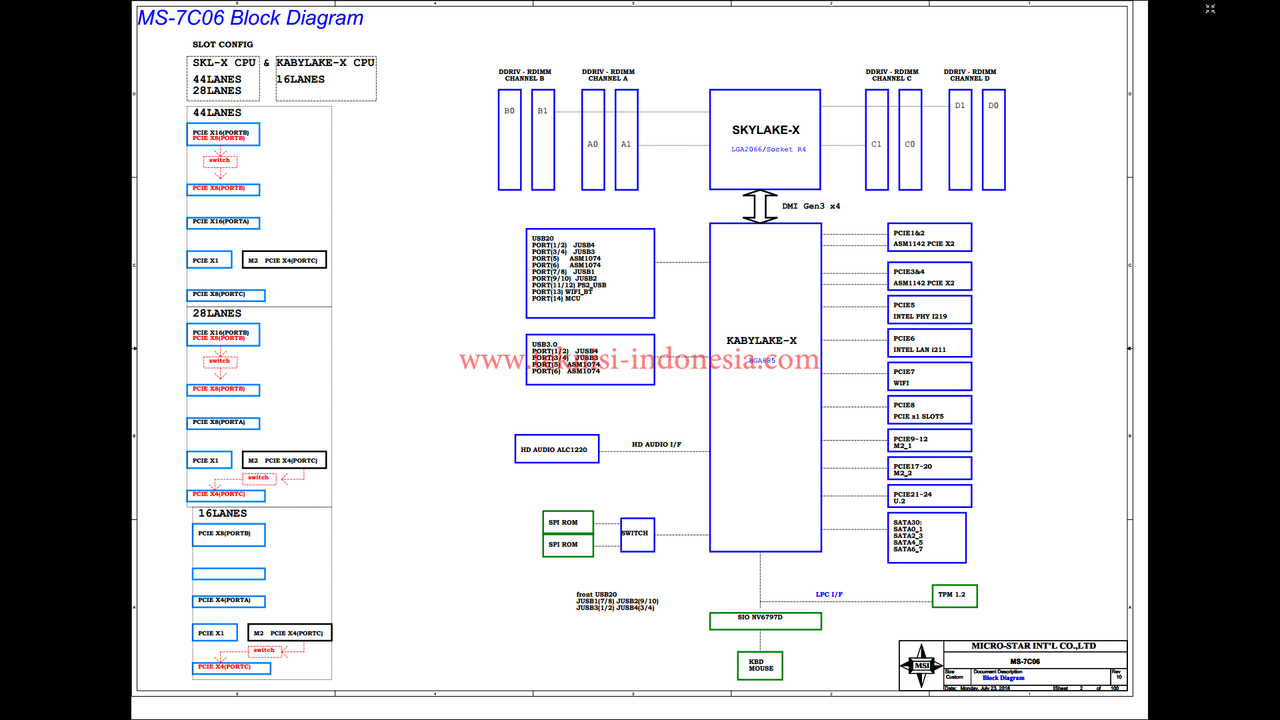The height and width of the screenshot is (720, 1280).
Task: Click the KABYLAKE-X CPU dashed box
Action: tap(326, 78)
